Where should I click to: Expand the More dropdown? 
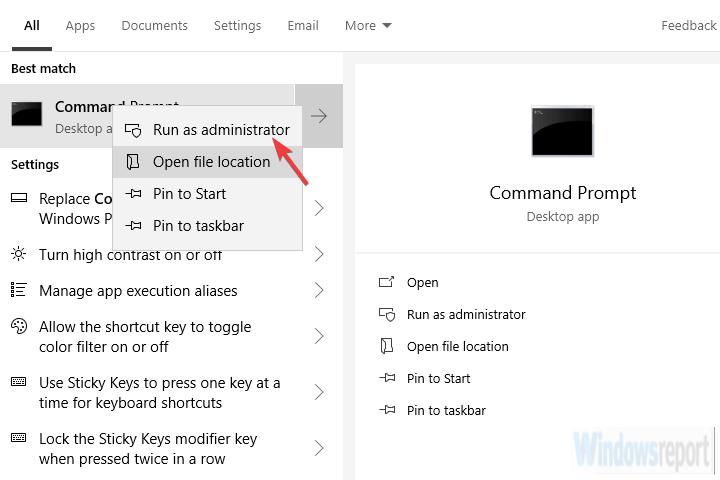[368, 25]
